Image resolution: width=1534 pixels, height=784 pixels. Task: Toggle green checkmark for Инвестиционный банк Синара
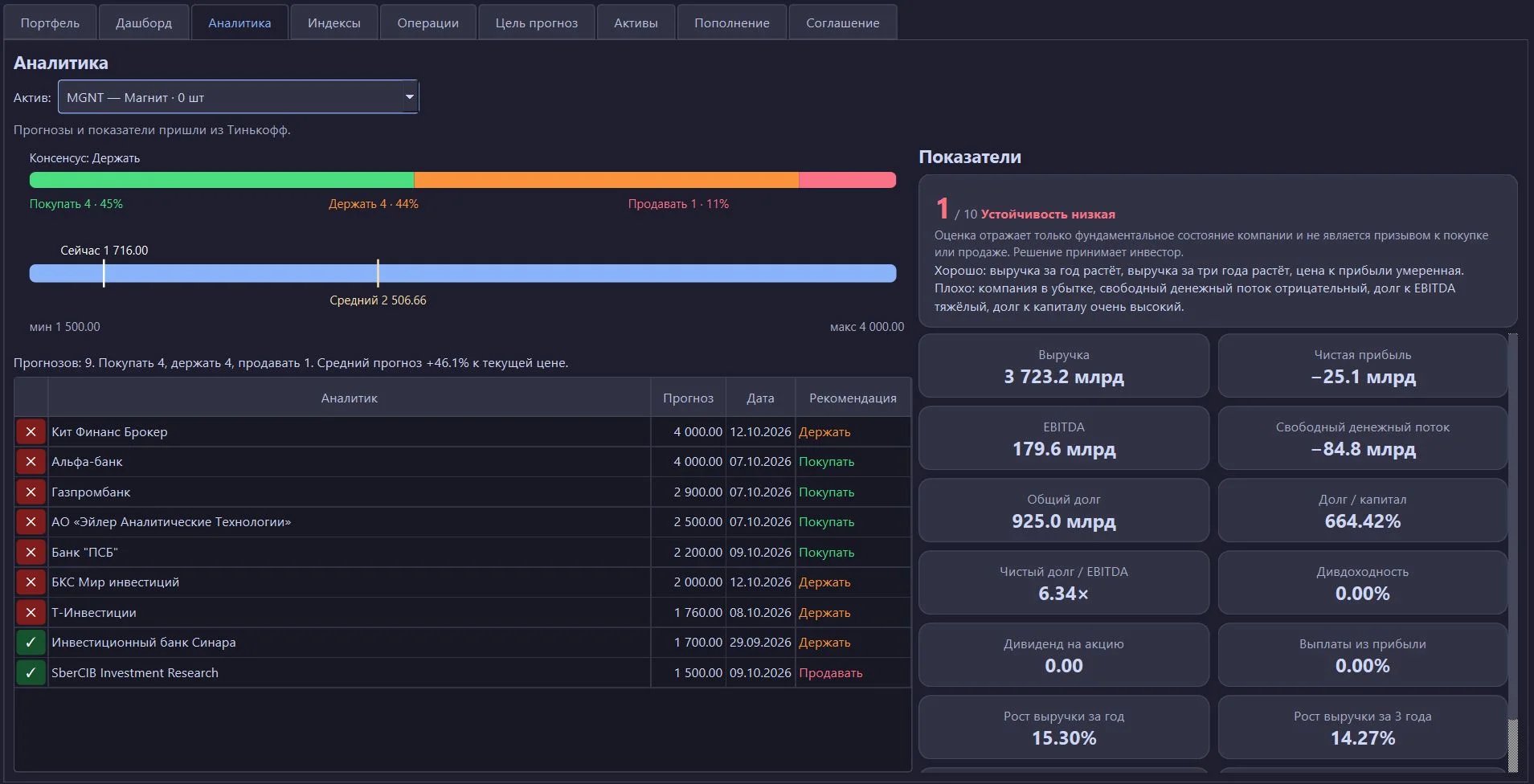pyautogui.click(x=31, y=643)
